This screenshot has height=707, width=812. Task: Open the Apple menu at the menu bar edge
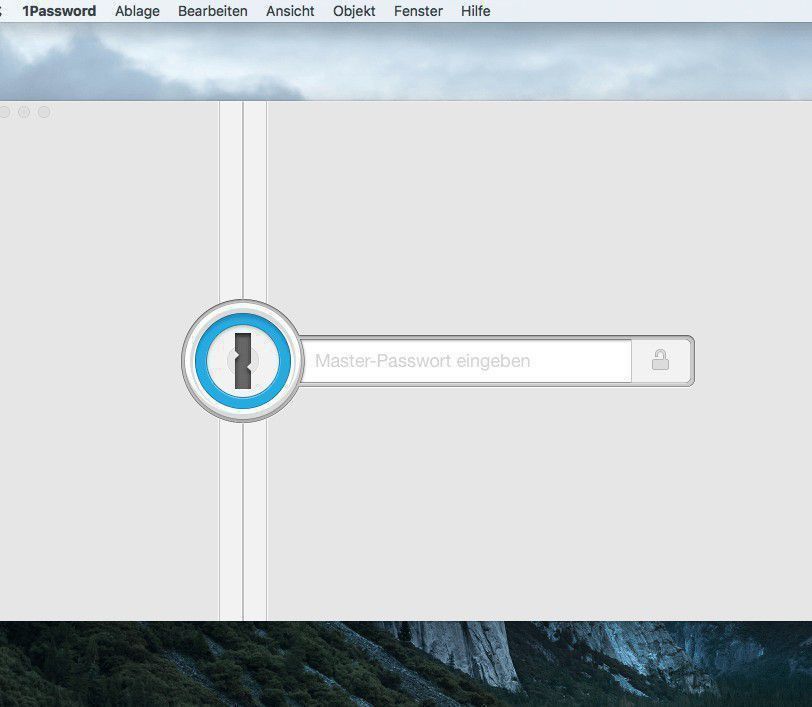tap(2, 11)
